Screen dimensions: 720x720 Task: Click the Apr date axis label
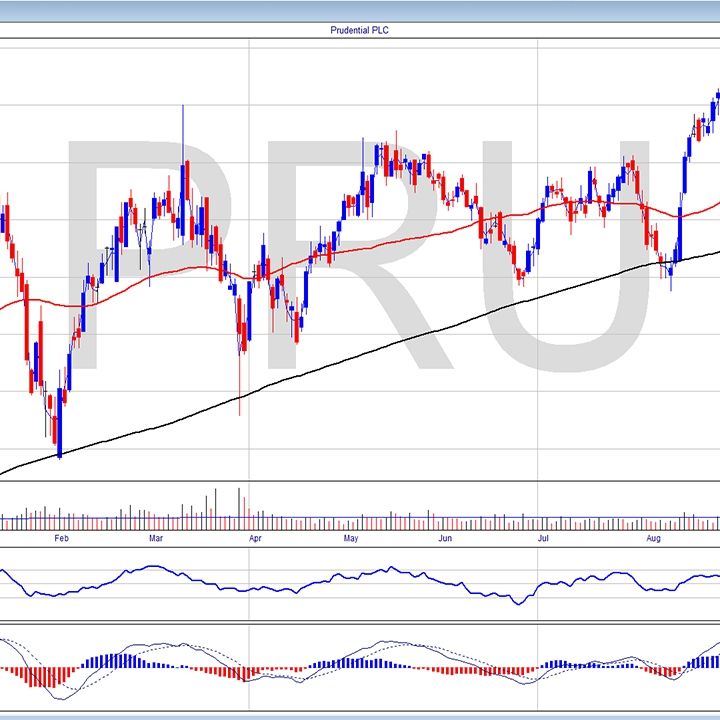point(255,539)
